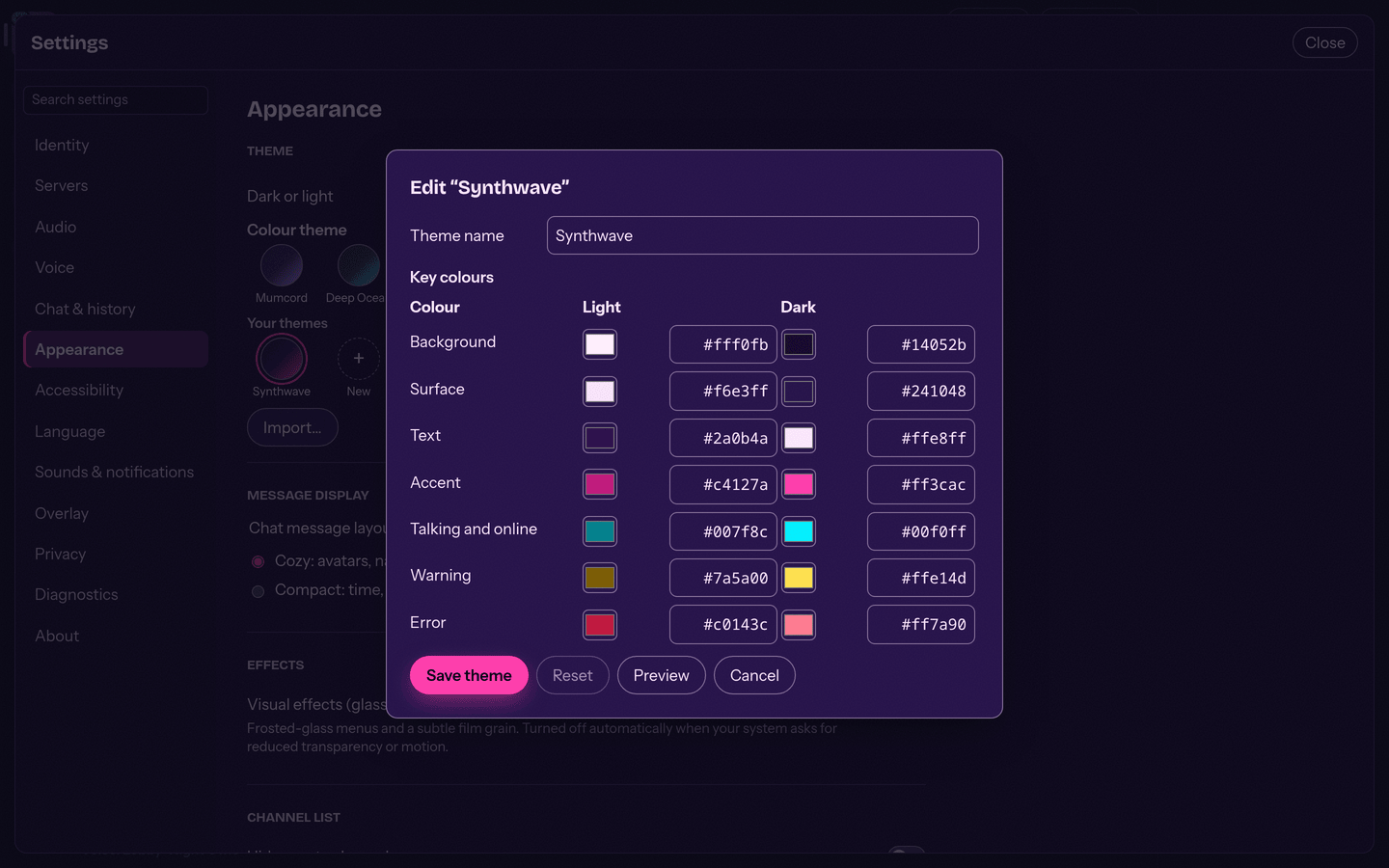
Task: Select the Mumcord colour theme
Action: point(282,265)
